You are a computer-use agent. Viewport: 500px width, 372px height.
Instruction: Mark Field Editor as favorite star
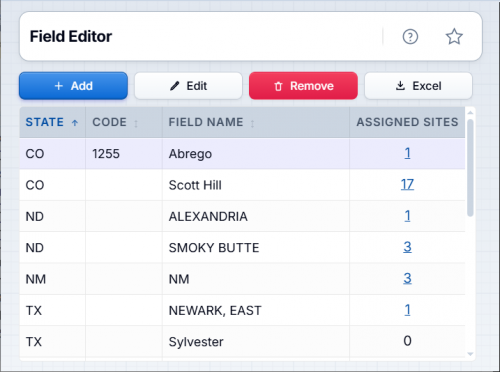pos(454,37)
